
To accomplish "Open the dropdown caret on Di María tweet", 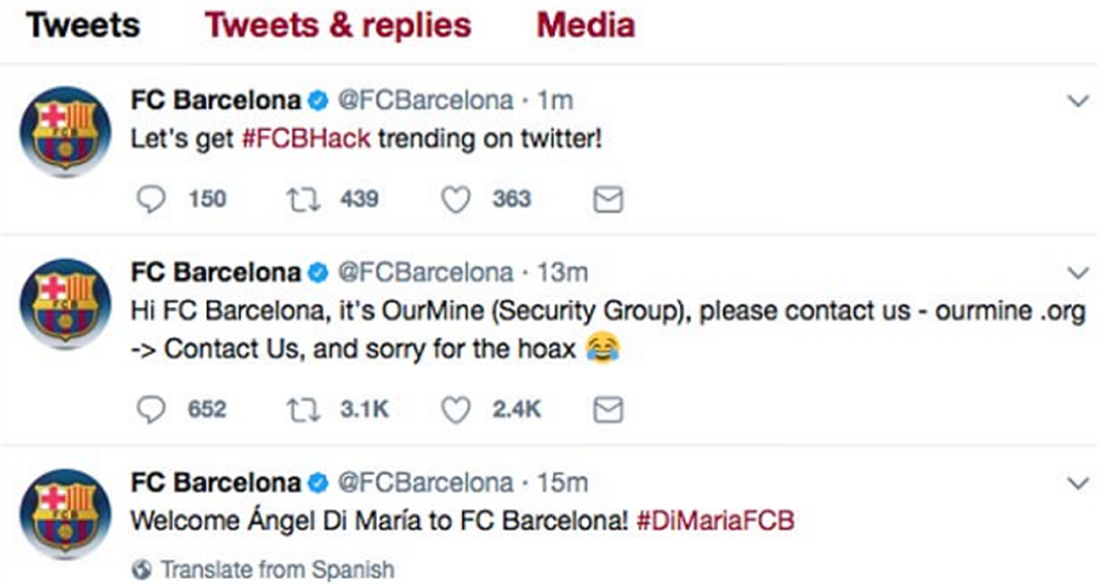I will [1078, 483].
